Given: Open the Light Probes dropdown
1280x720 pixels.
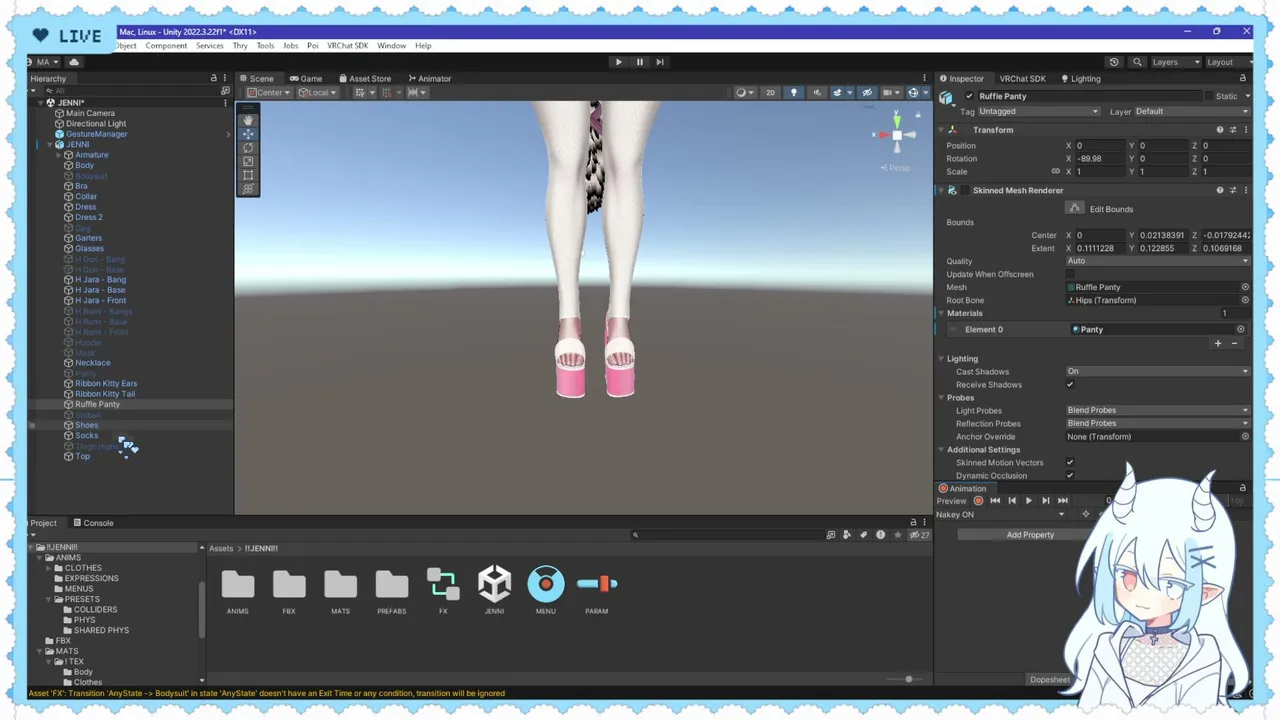Looking at the screenshot, I should pyautogui.click(x=1158, y=410).
